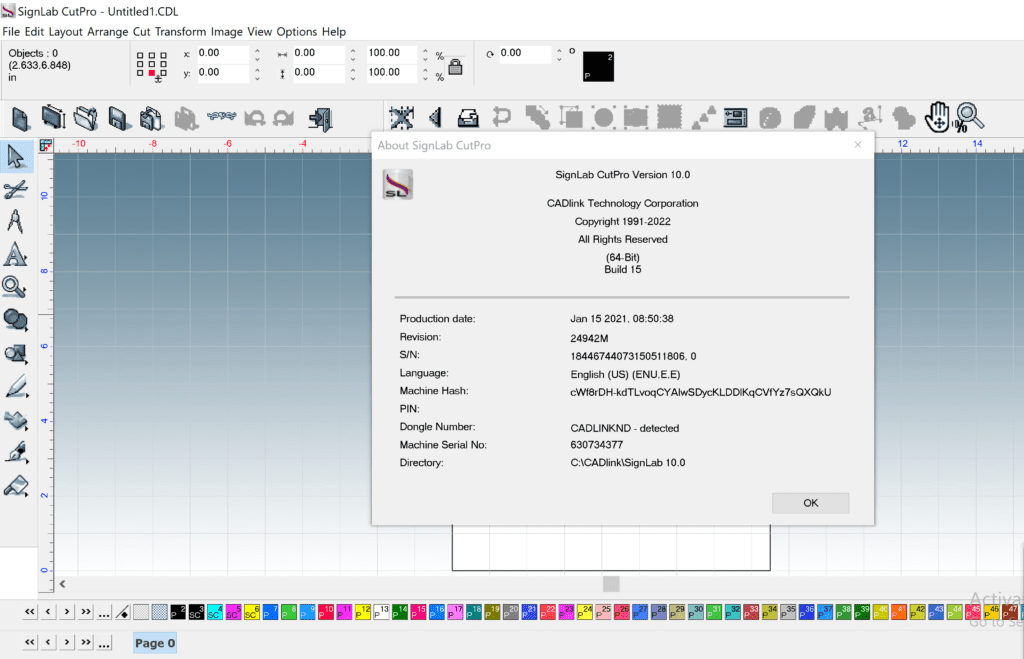Open the Transform menu
This screenshot has width=1024, height=659.
point(180,31)
